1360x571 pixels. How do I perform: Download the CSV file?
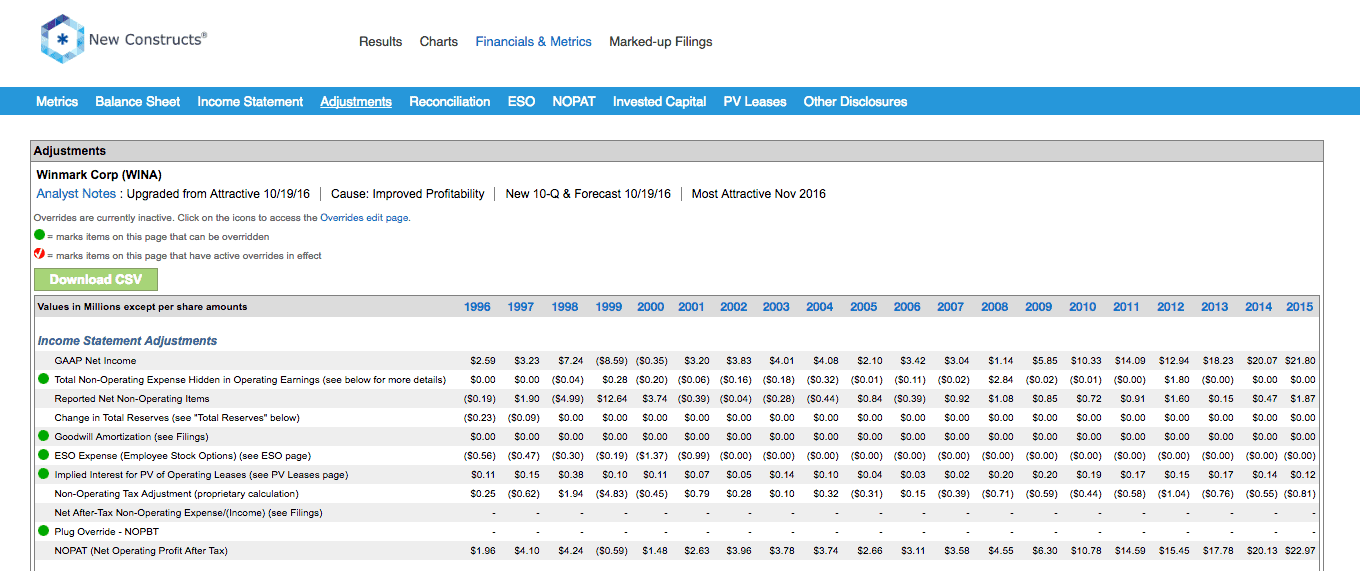coord(96,279)
